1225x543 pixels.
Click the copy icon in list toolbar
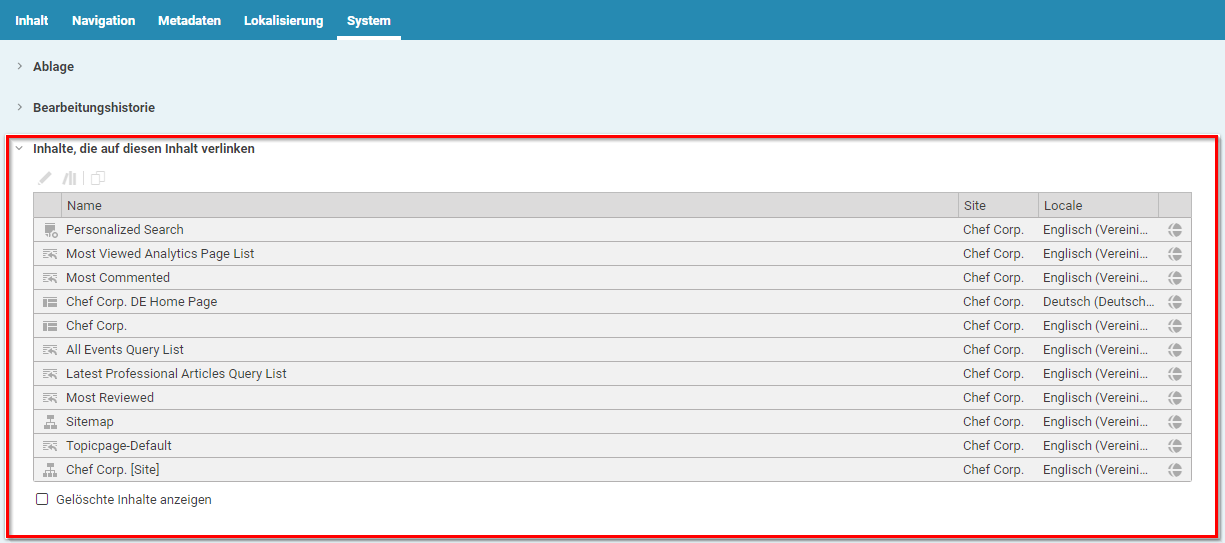click(x=98, y=178)
